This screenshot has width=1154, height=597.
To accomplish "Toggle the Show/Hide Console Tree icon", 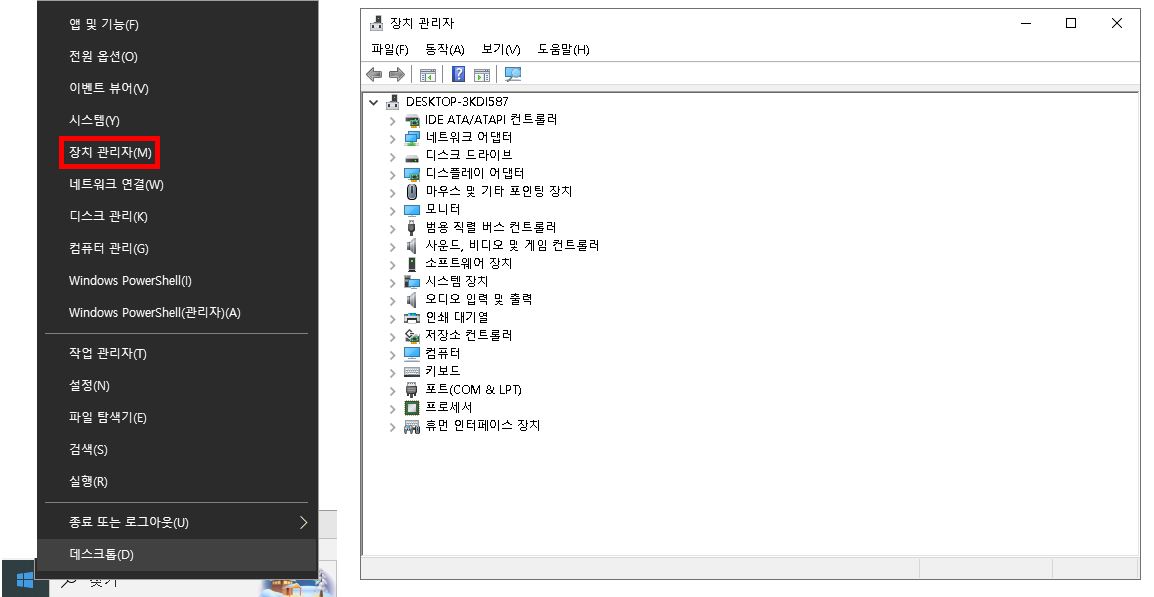I will click(x=427, y=73).
